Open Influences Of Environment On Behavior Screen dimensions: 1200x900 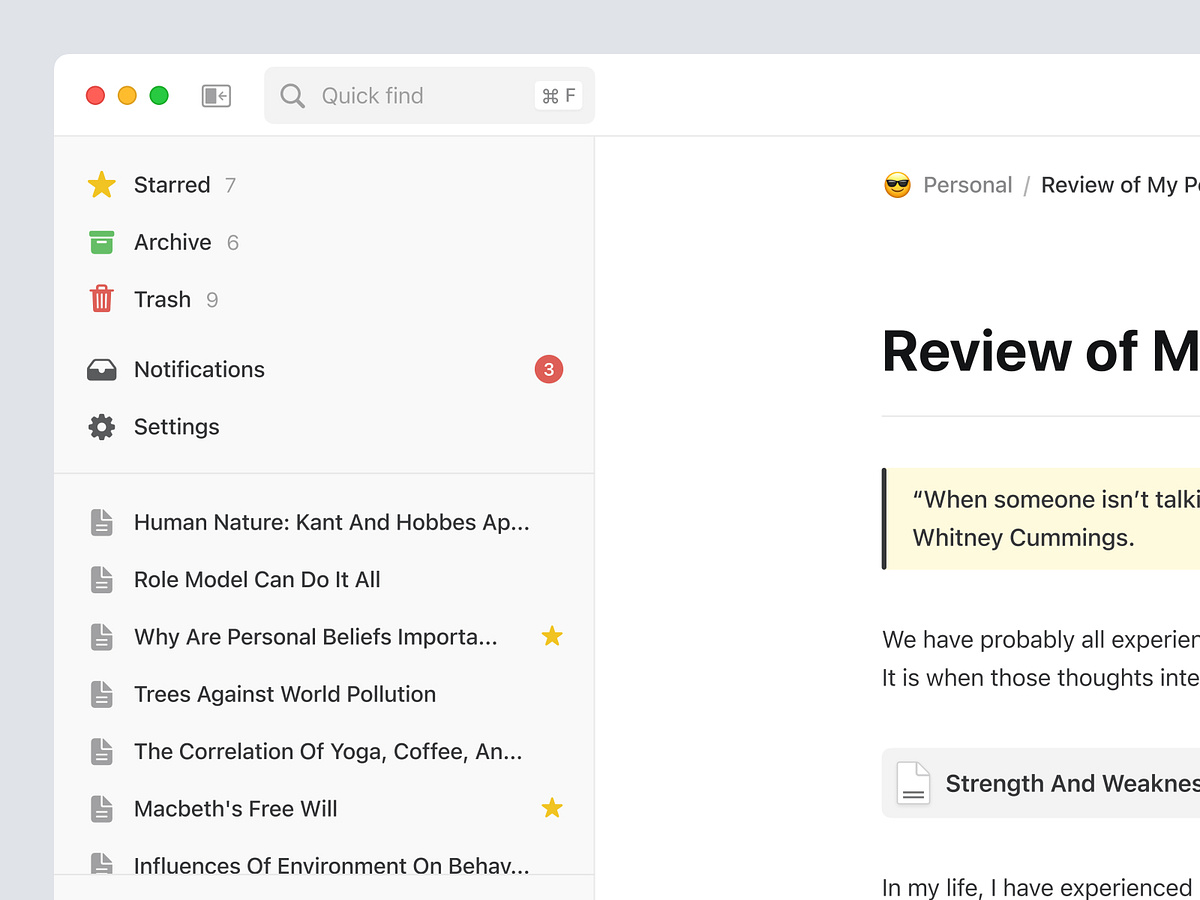[x=330, y=866]
